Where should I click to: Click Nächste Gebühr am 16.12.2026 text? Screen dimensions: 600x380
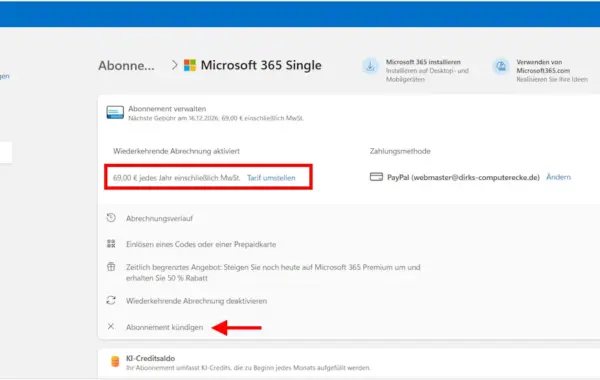(x=216, y=118)
